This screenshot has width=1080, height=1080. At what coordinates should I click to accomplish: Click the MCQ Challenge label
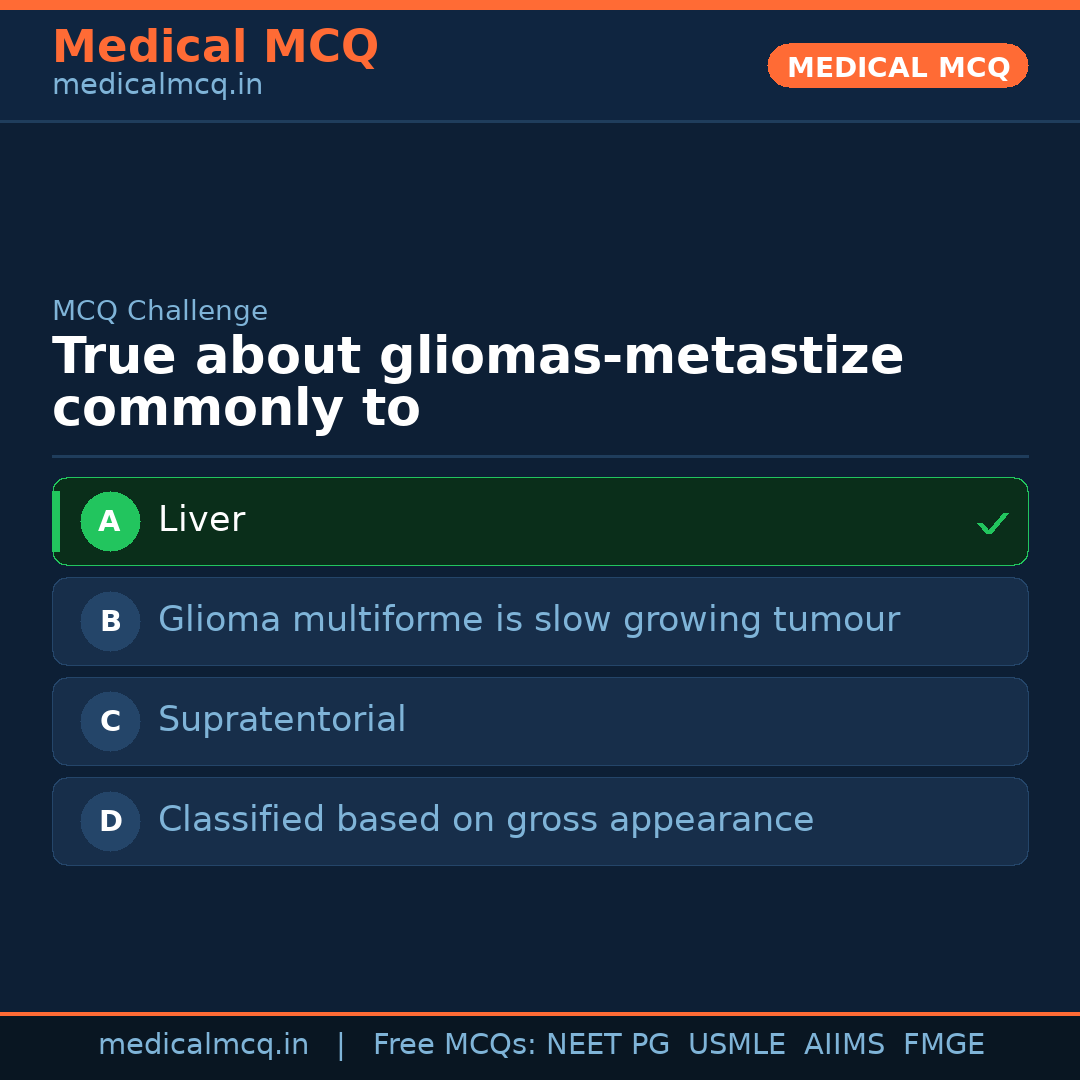[160, 311]
